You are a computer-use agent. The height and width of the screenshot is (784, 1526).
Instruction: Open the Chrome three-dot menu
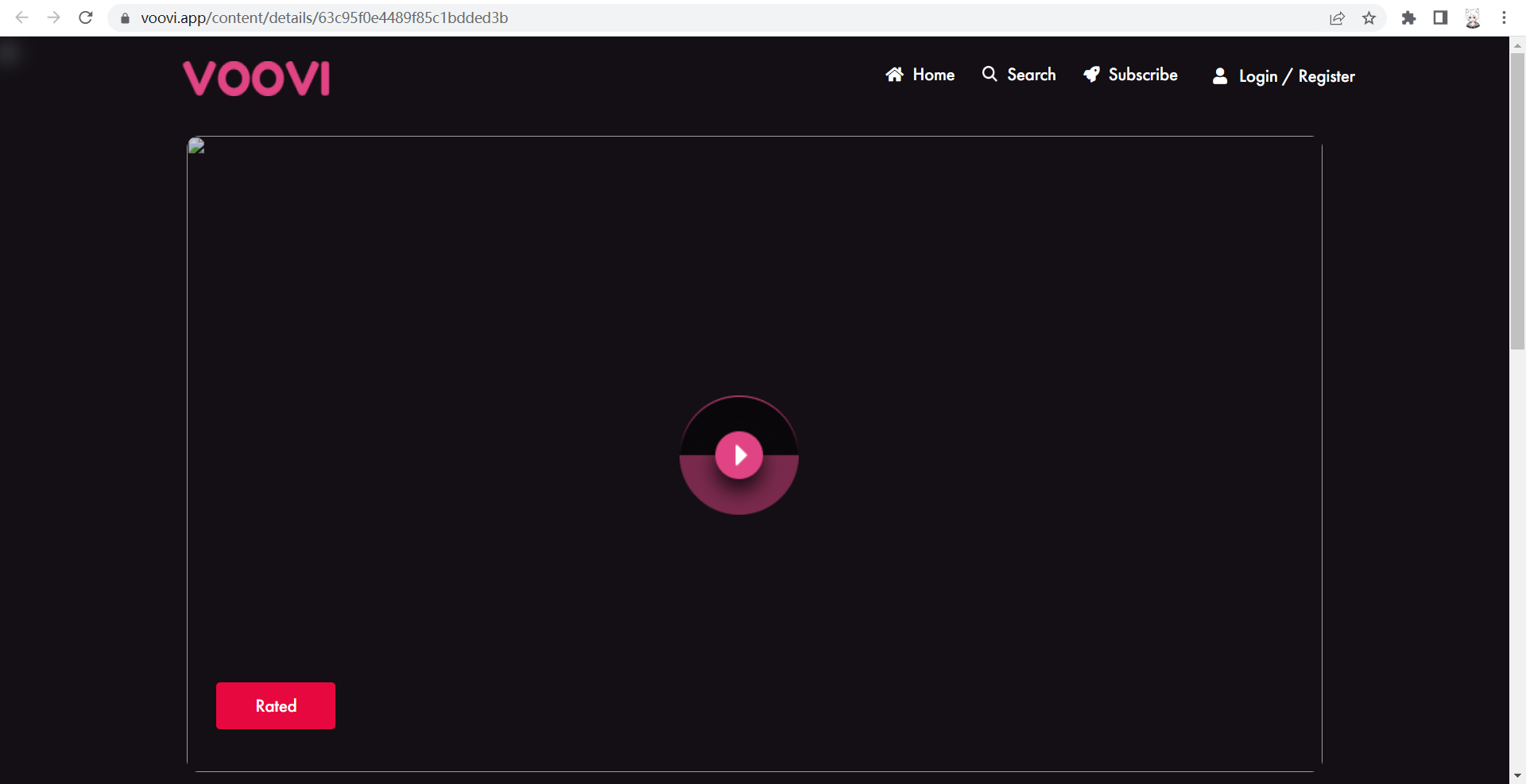tap(1504, 17)
